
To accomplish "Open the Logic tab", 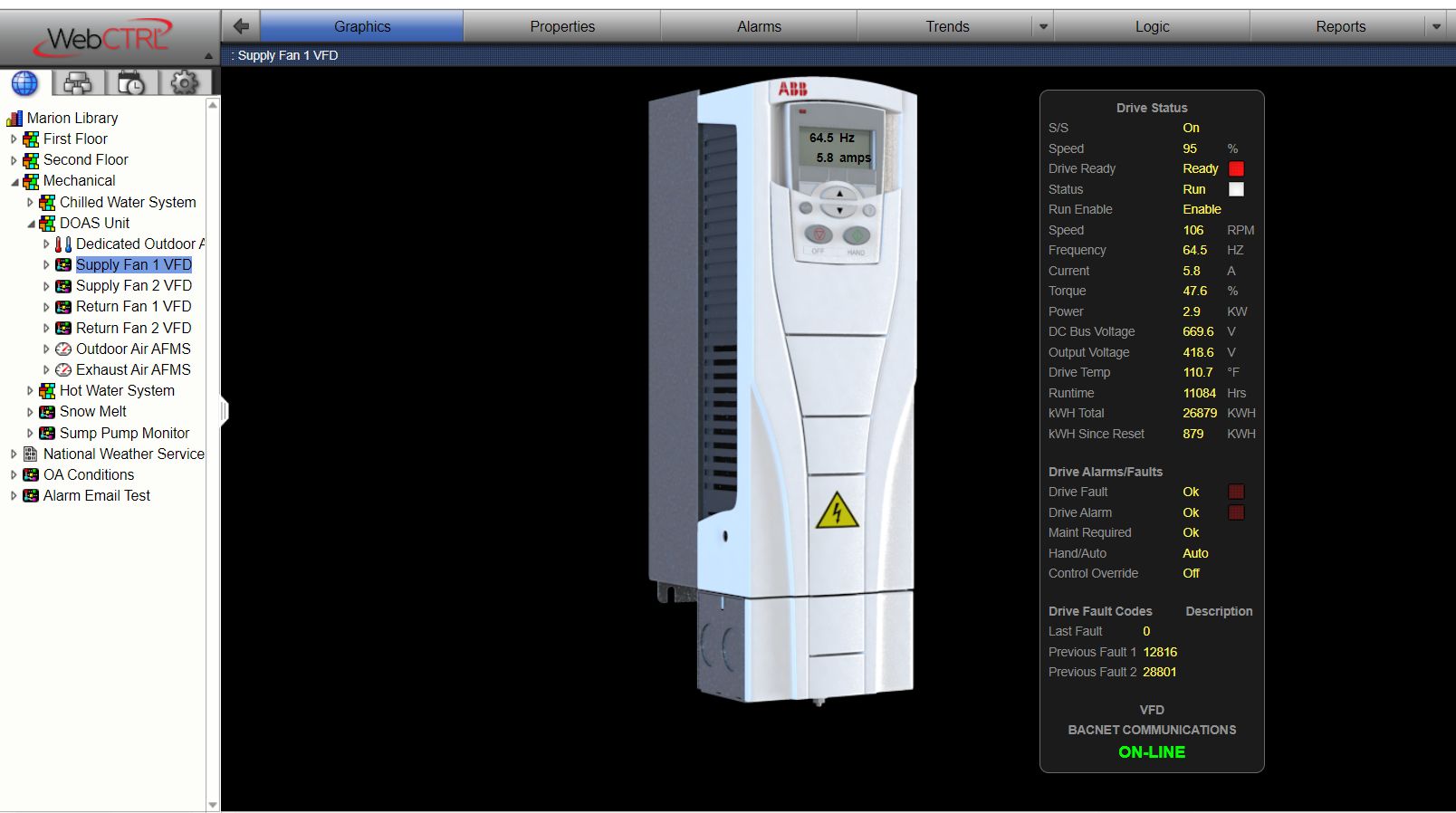I will [x=1152, y=26].
